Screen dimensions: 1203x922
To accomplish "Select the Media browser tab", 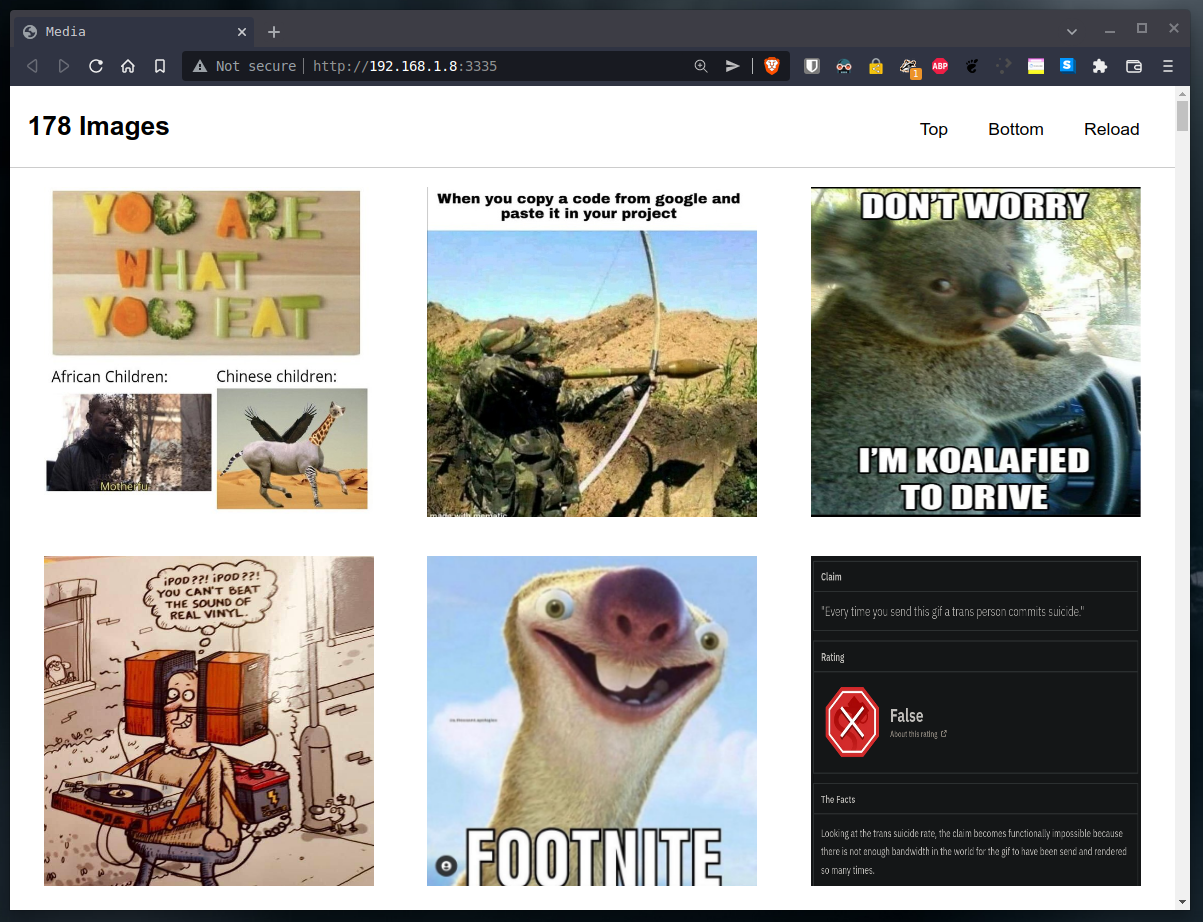I will pos(131,32).
